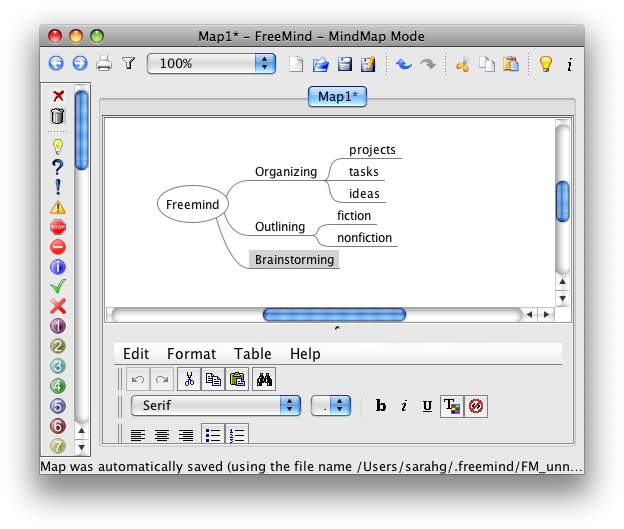The height and width of the screenshot is (529, 624).
Task: Open find with the binoculars button
Action: [264, 379]
